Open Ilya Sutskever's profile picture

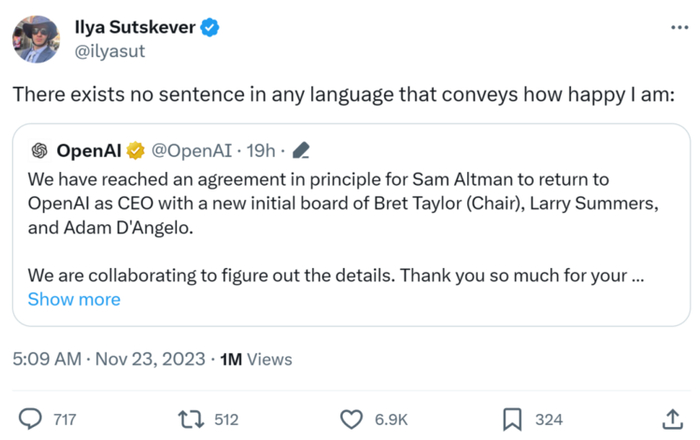pyautogui.click(x=35, y=39)
